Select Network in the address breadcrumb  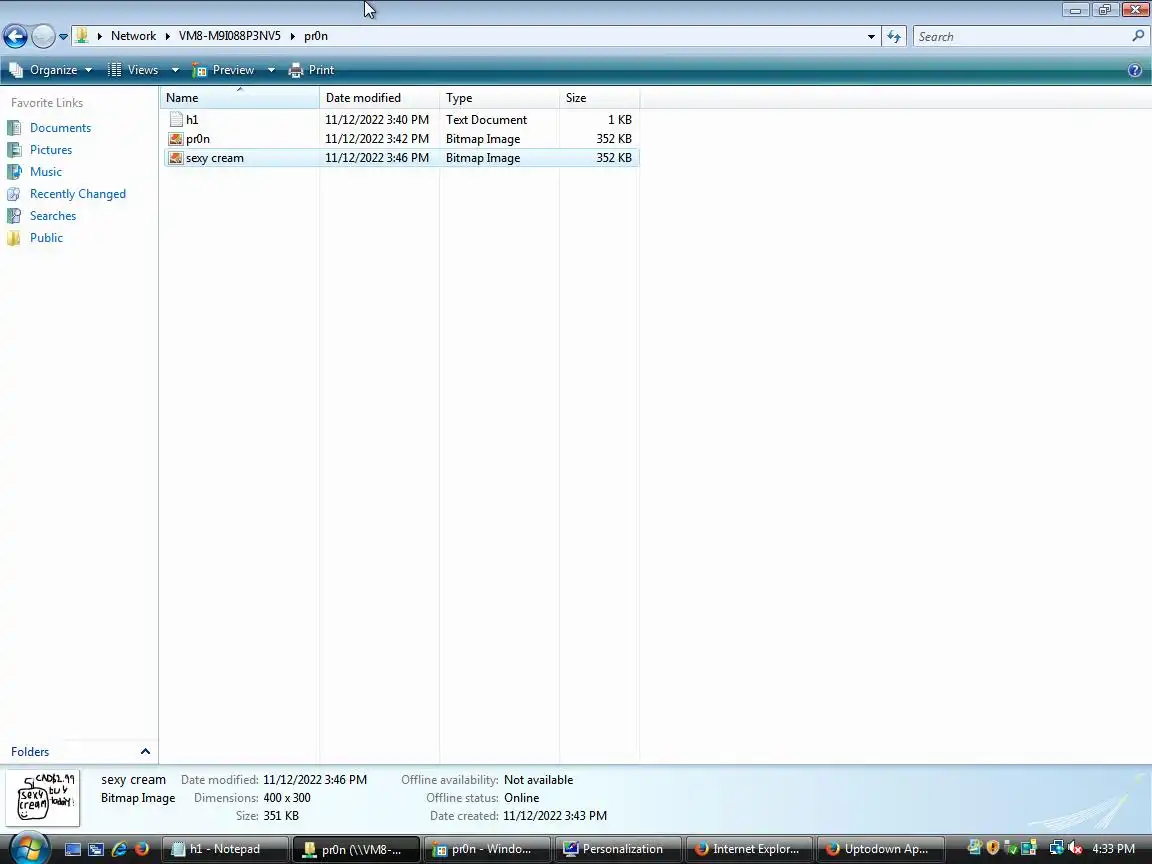tap(133, 36)
